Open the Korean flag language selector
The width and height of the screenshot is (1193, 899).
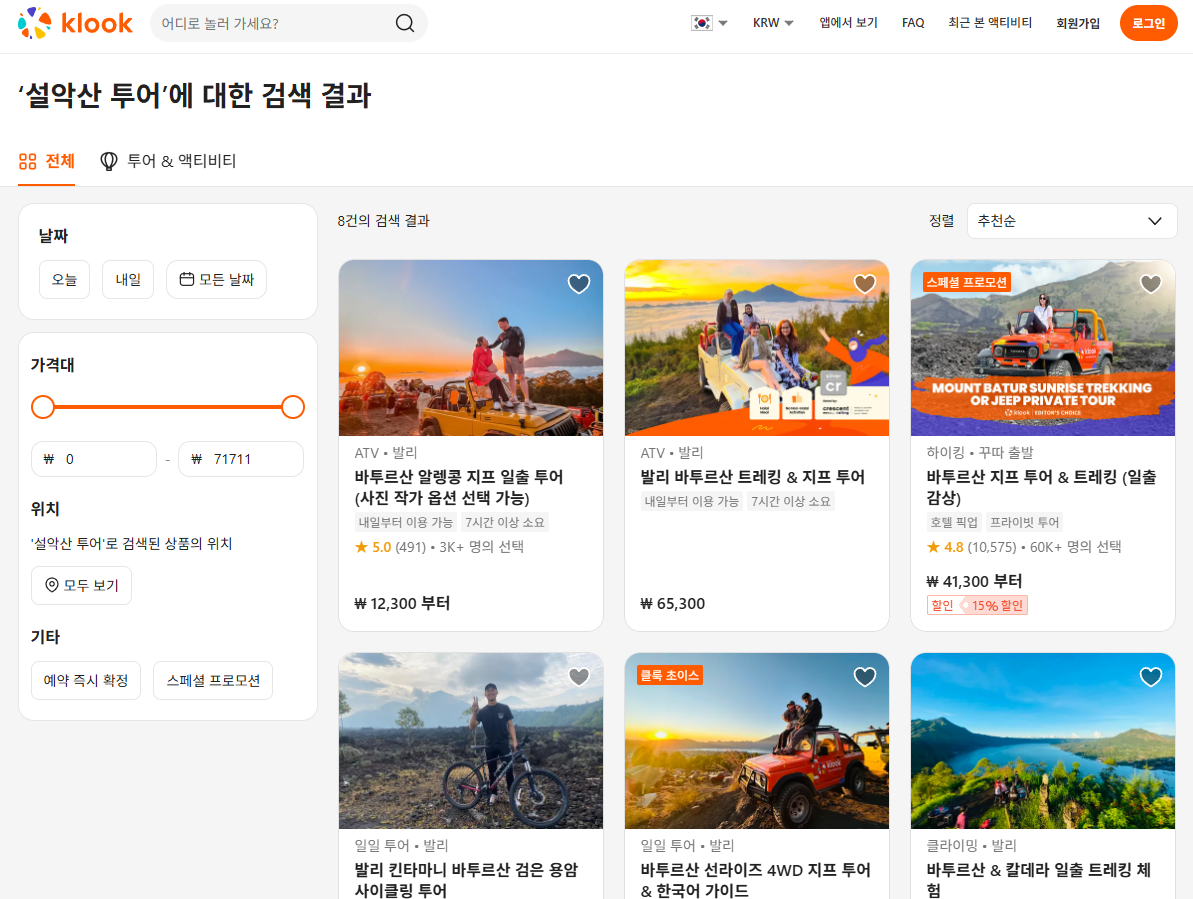[x=709, y=23]
